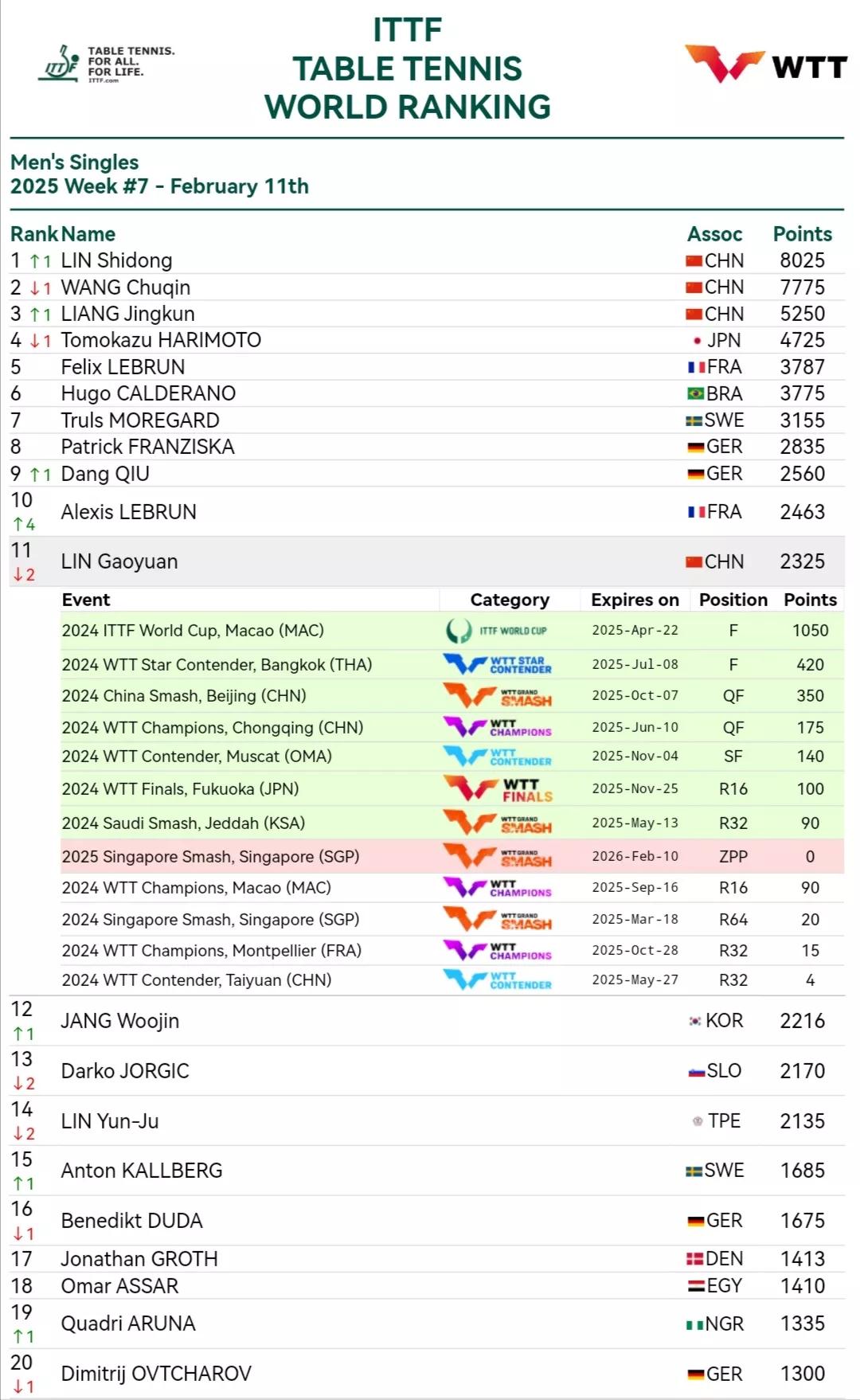860x1400 pixels.
Task: Click the 2025-Oct-28 expiry date
Action: point(635,950)
